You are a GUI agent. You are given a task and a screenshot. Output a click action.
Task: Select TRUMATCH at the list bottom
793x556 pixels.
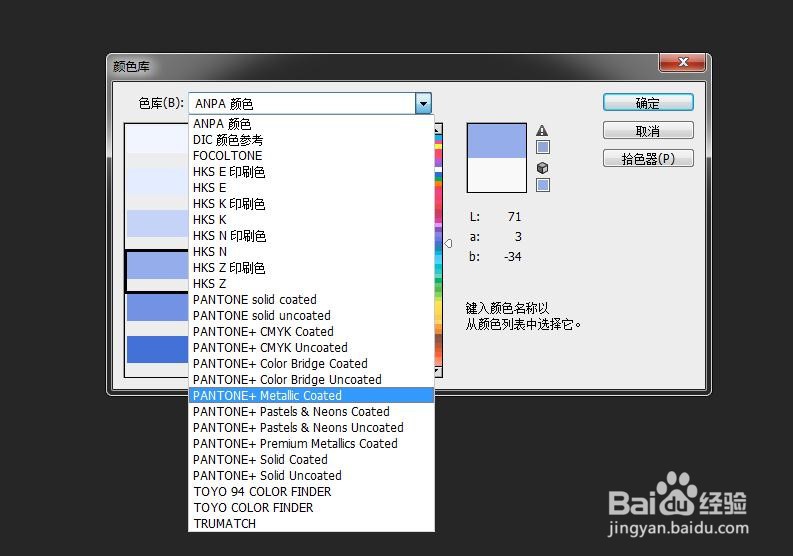tap(311, 524)
